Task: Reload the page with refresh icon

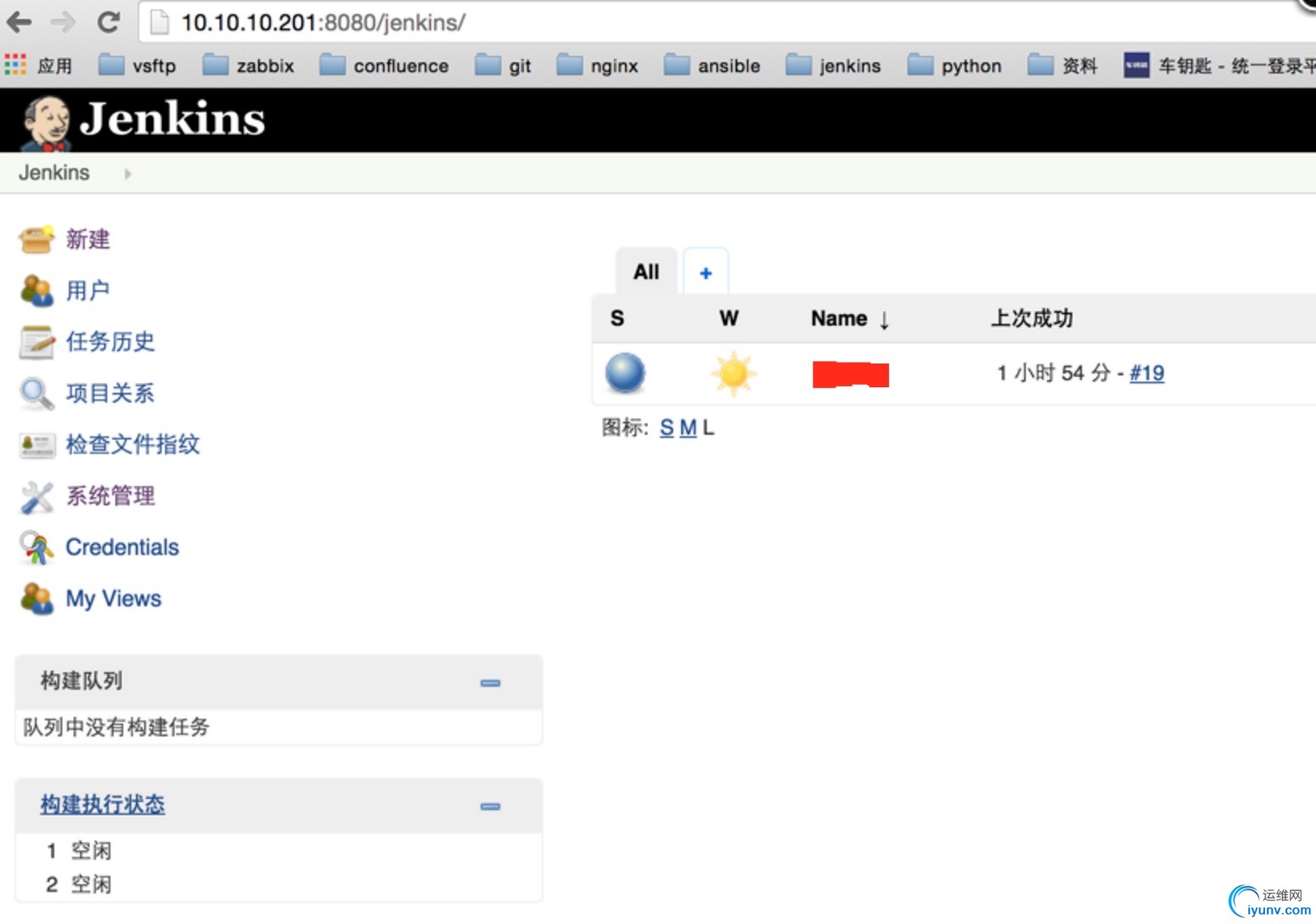Action: (108, 22)
